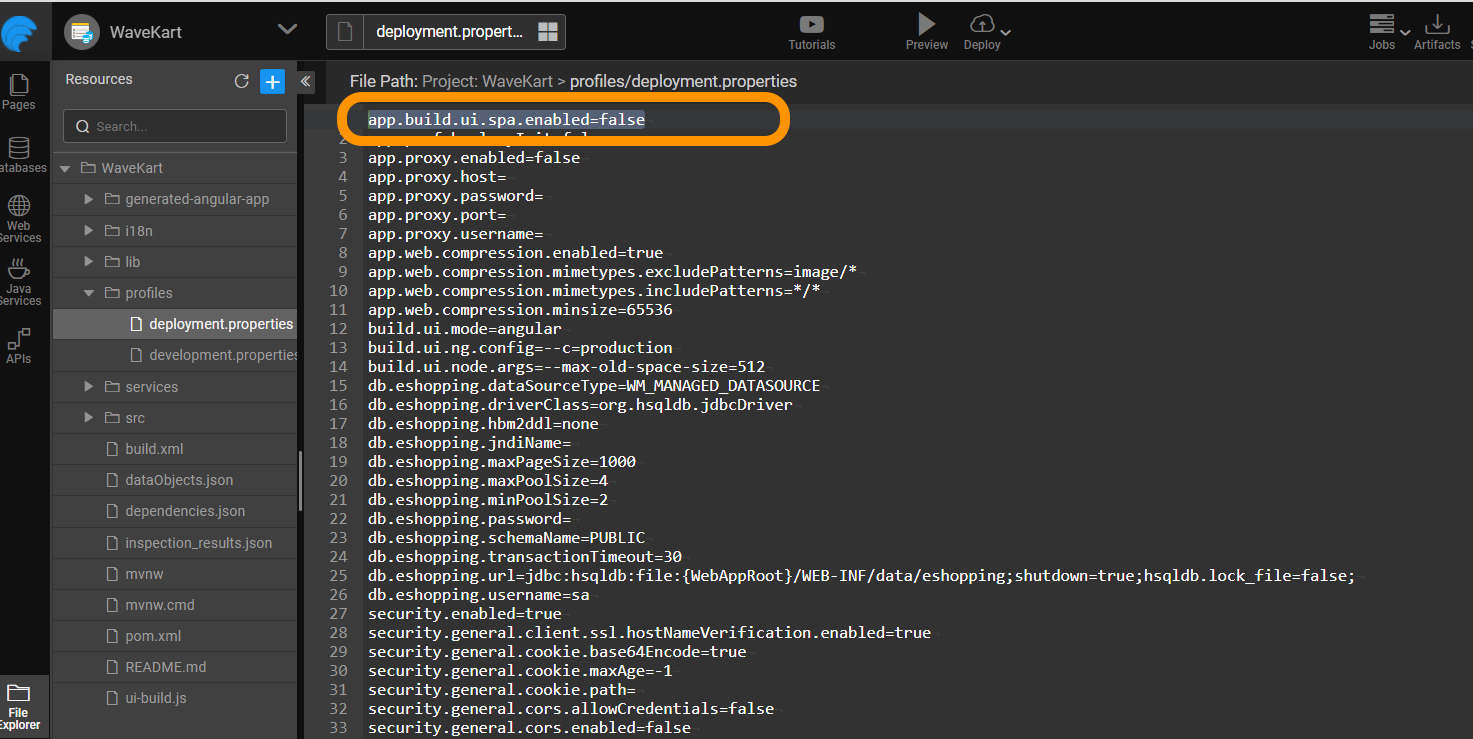1473x739 pixels.
Task: Open Java Services from the sidebar
Action: tap(19, 281)
